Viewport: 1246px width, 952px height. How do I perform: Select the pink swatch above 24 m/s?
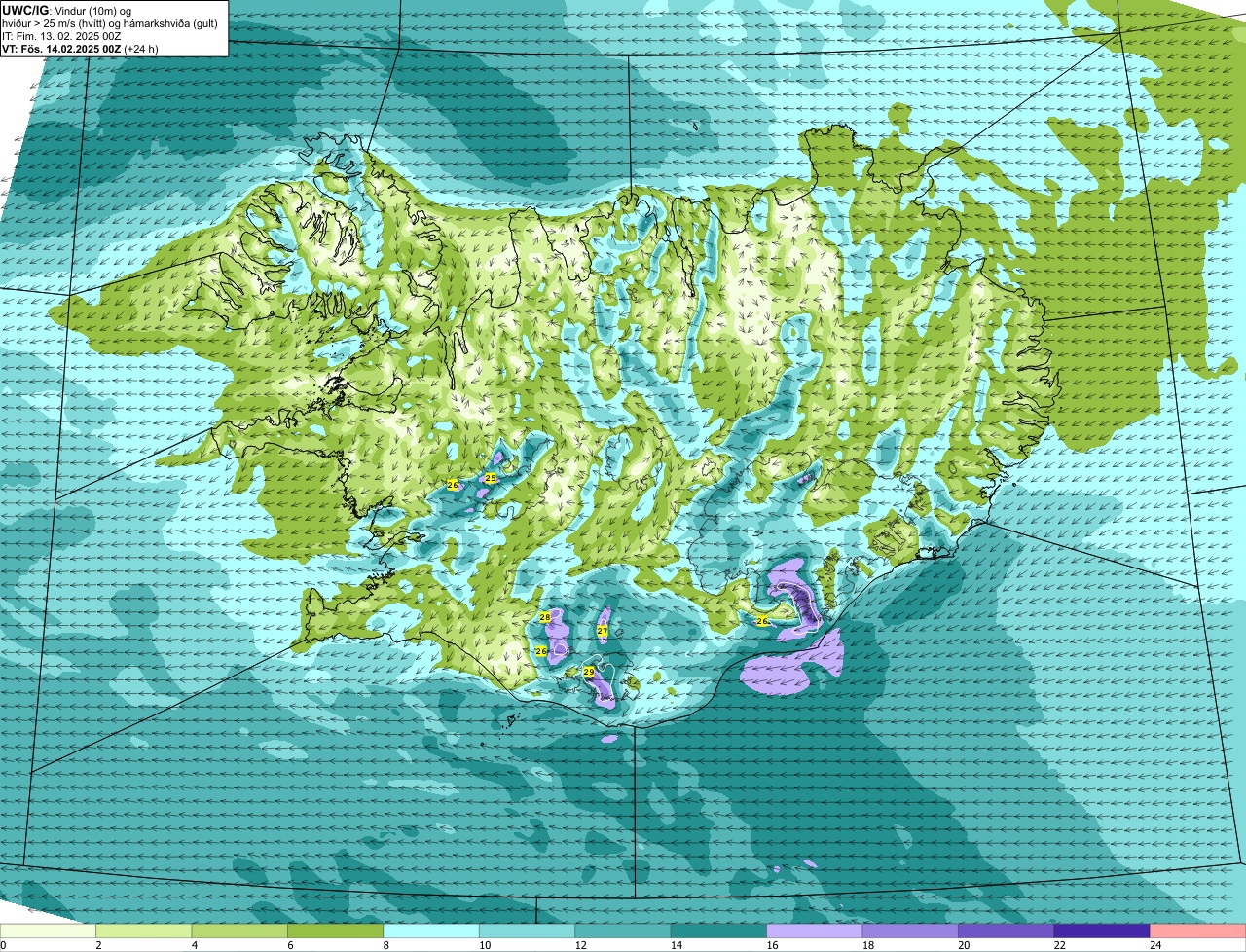pos(1198,931)
